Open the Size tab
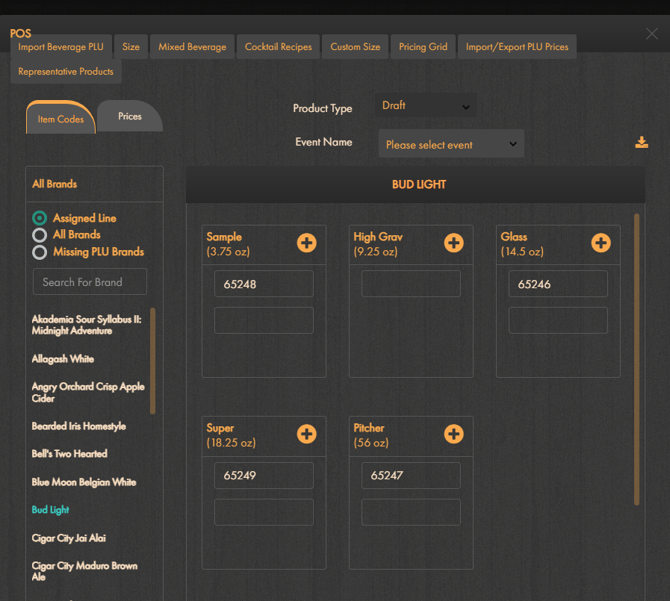The image size is (670, 601). [x=131, y=47]
